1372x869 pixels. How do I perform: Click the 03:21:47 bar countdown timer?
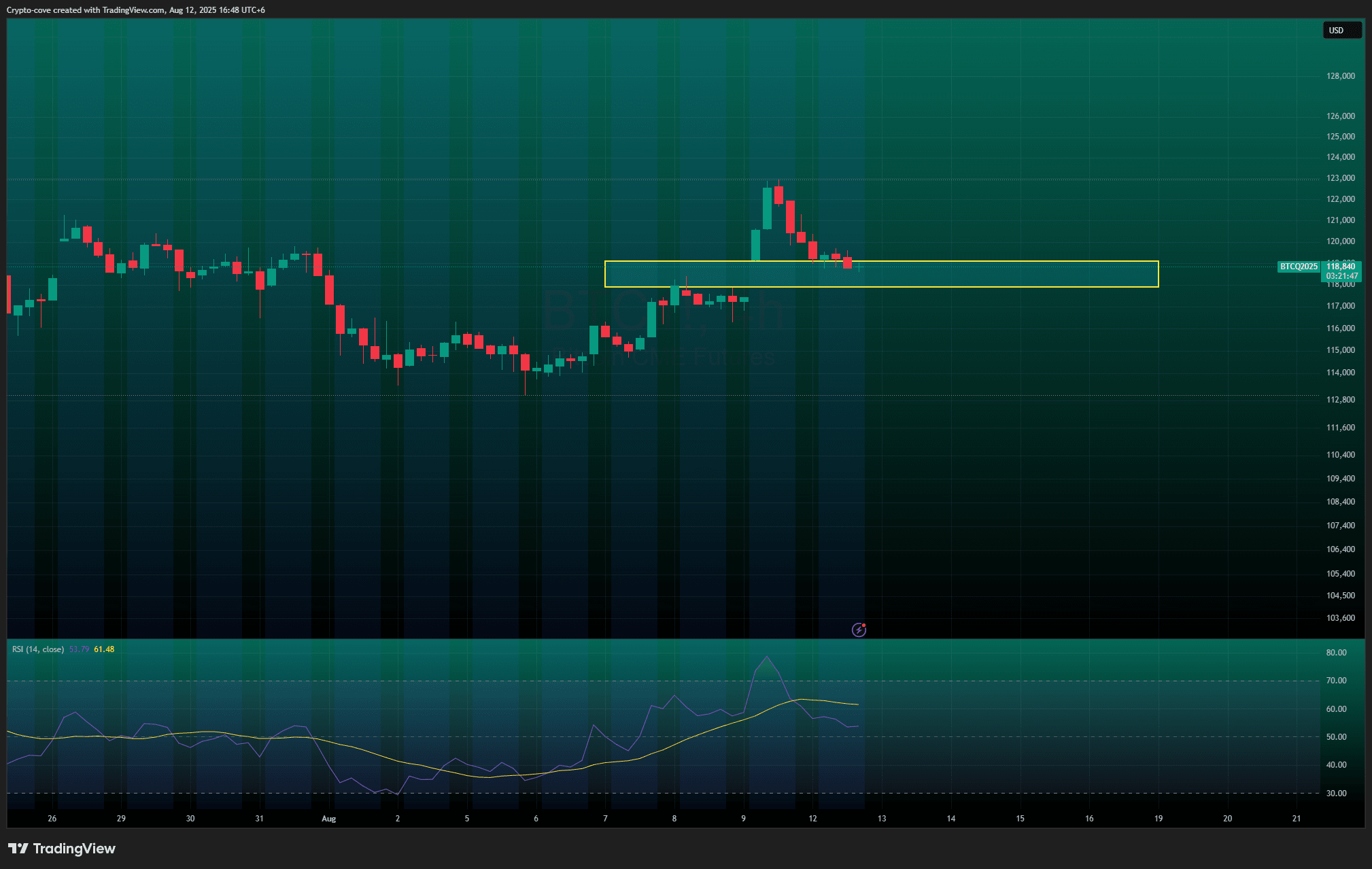click(x=1341, y=276)
